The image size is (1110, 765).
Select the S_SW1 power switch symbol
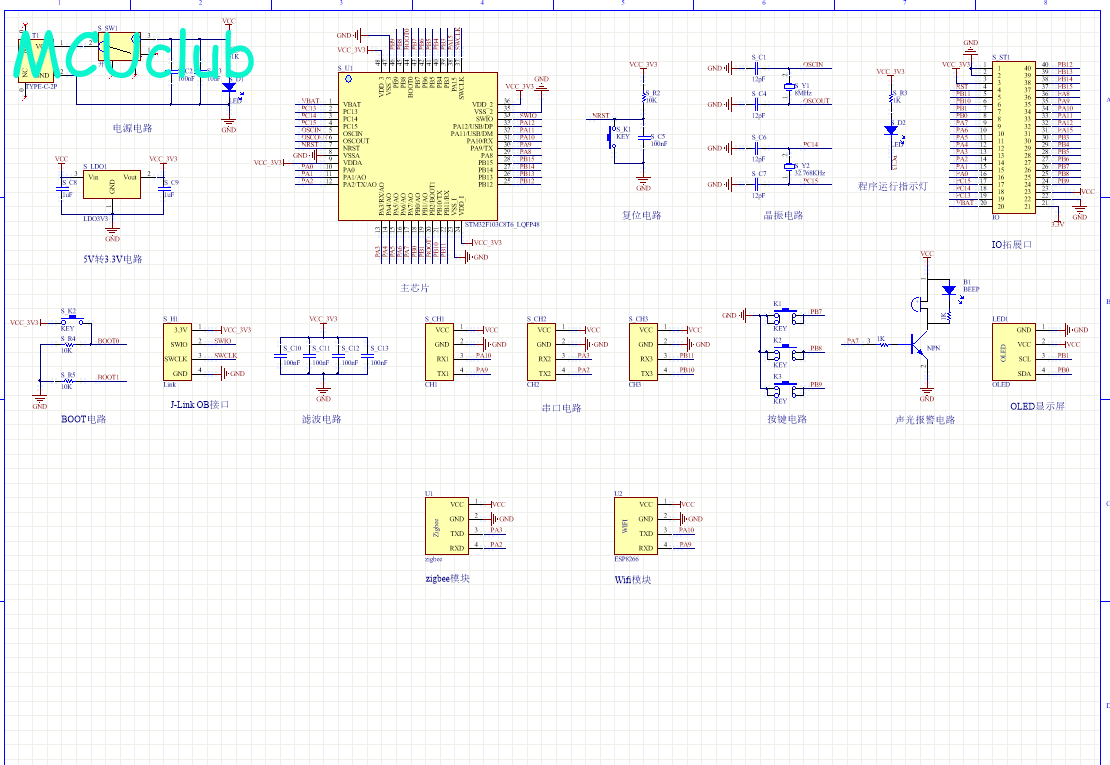[x=119, y=46]
